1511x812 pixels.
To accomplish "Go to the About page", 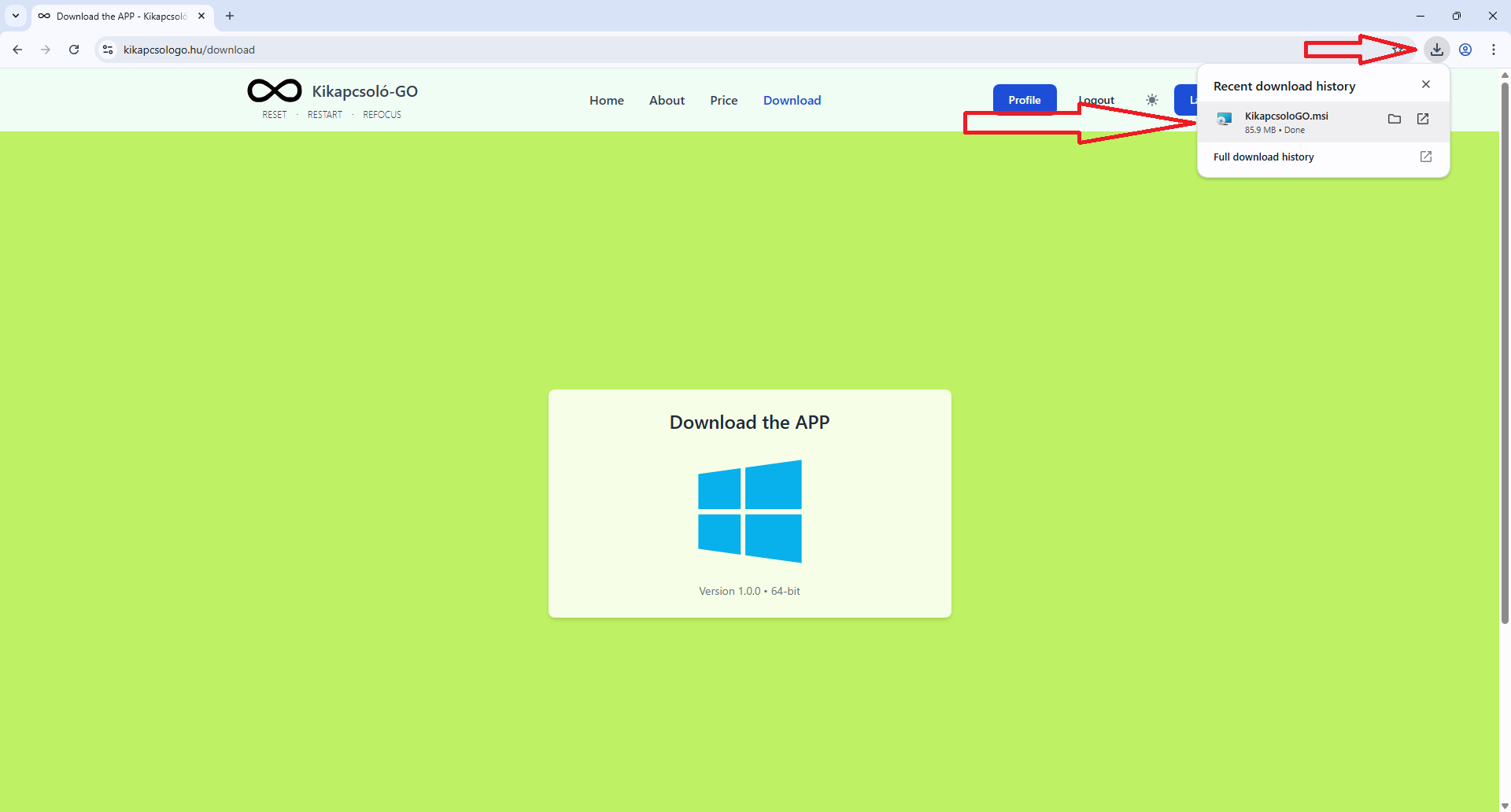I will pyautogui.click(x=667, y=100).
